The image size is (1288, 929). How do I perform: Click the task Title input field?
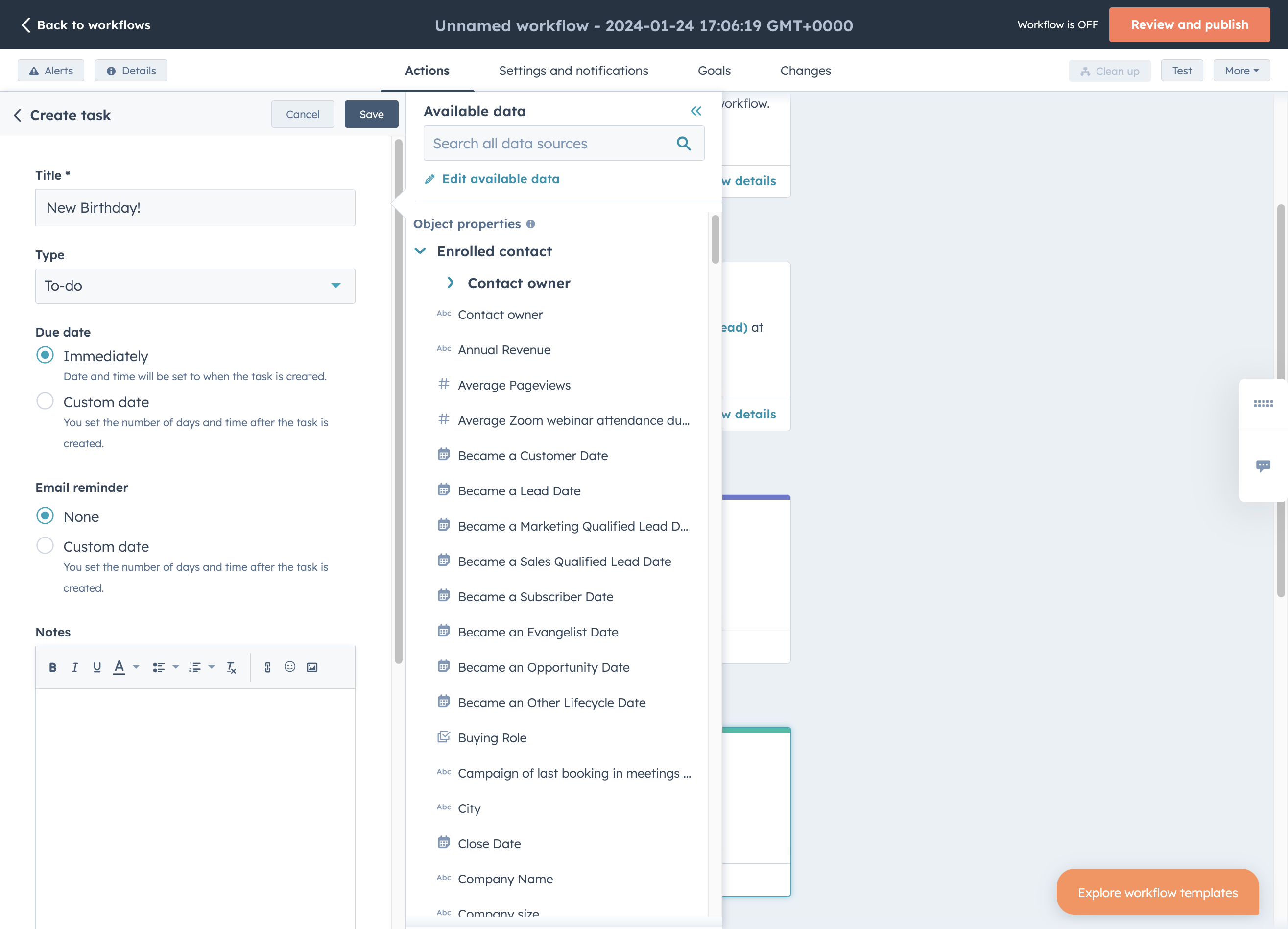(x=195, y=208)
